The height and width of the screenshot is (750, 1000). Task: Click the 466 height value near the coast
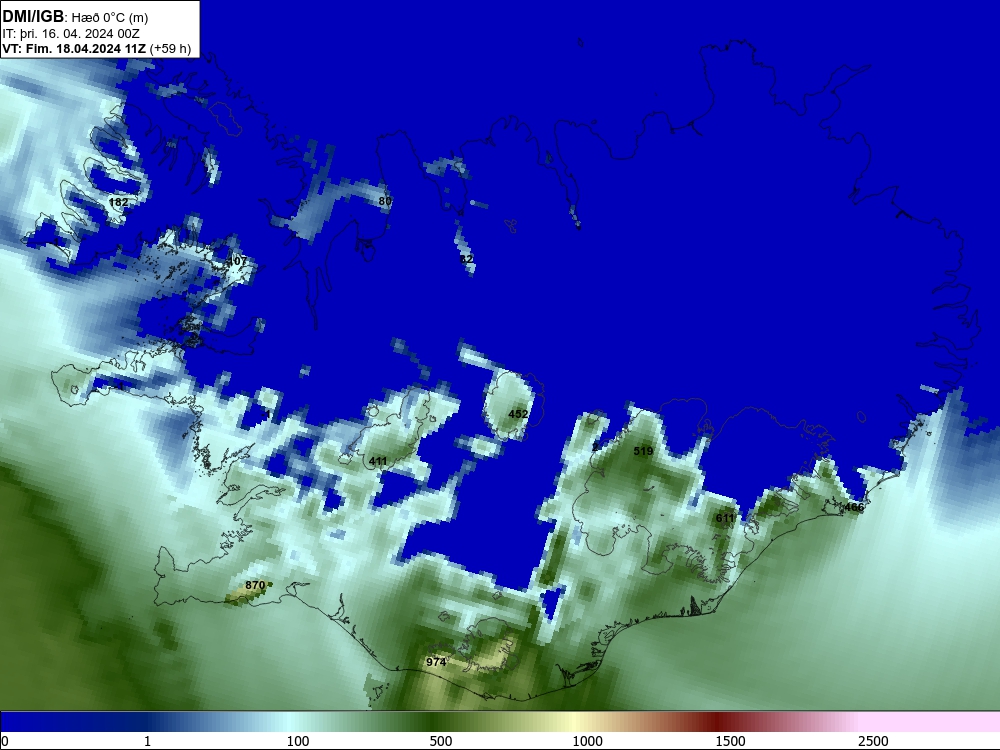click(x=854, y=507)
